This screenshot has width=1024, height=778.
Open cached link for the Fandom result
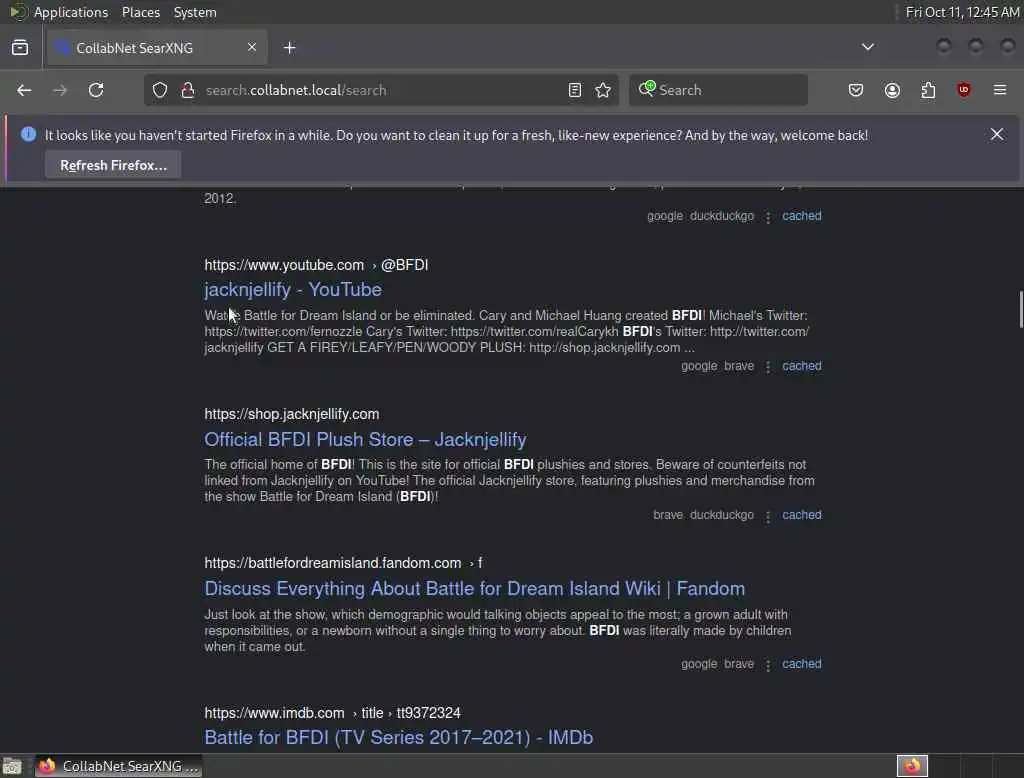pyautogui.click(x=801, y=664)
